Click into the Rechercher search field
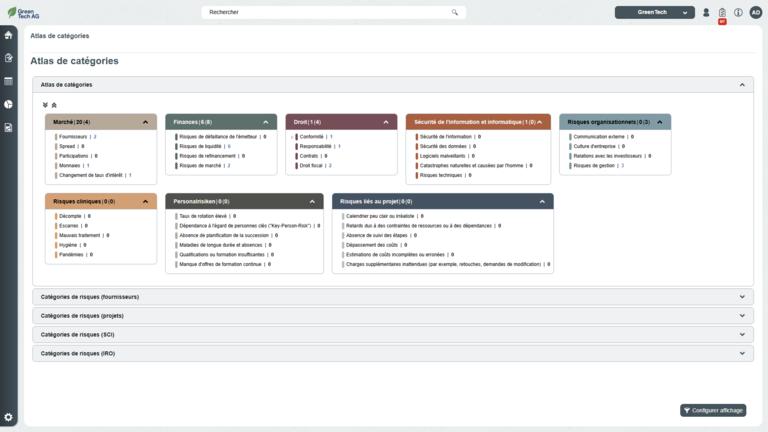Viewport: 768px width, 432px height. 325,13
